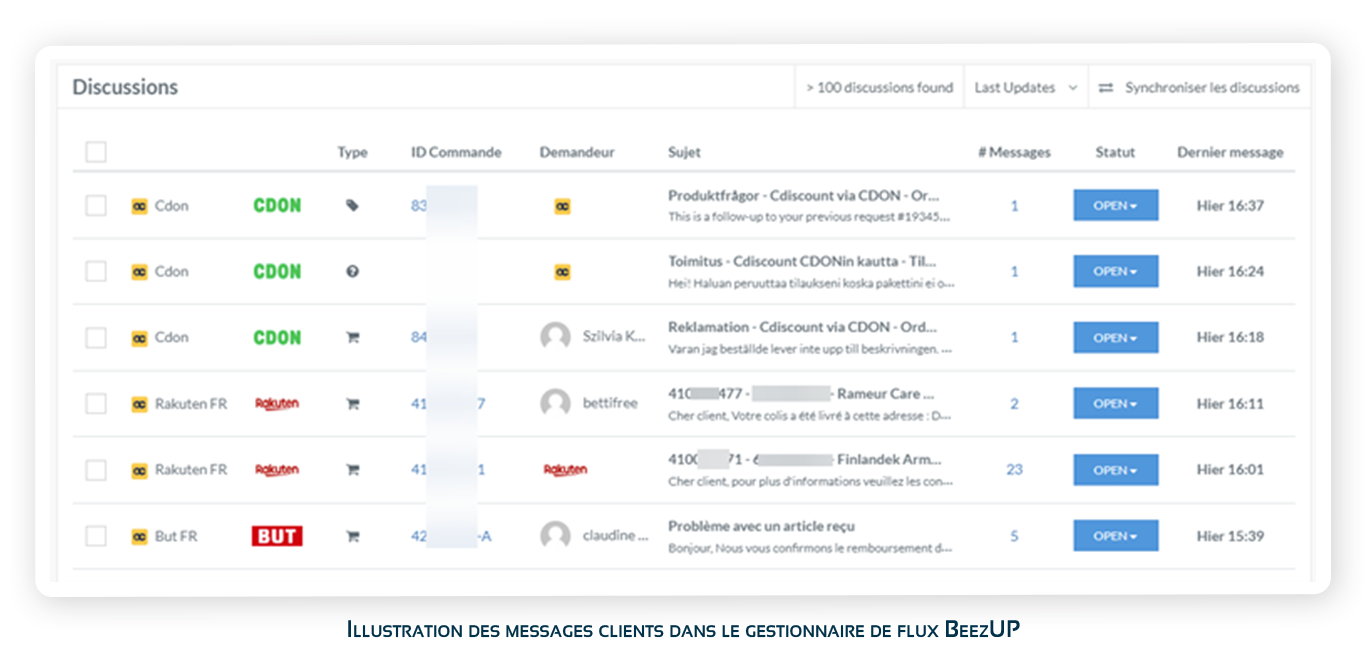The width and height of the screenshot is (1366, 659).
Task: Click the CDON logo in the Produktfrågor row
Action: click(277, 205)
